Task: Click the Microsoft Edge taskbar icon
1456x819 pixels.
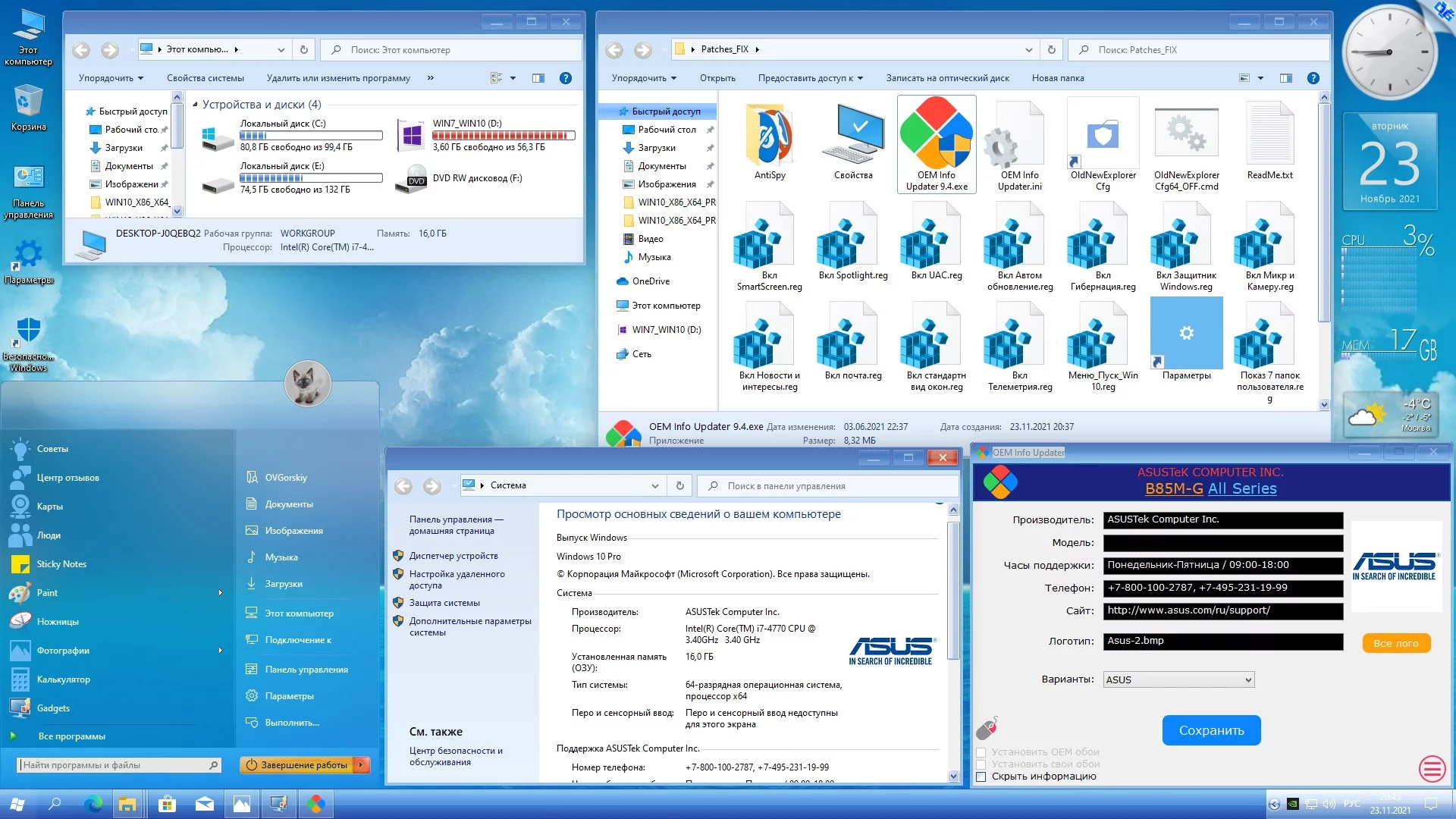Action: 93,805
